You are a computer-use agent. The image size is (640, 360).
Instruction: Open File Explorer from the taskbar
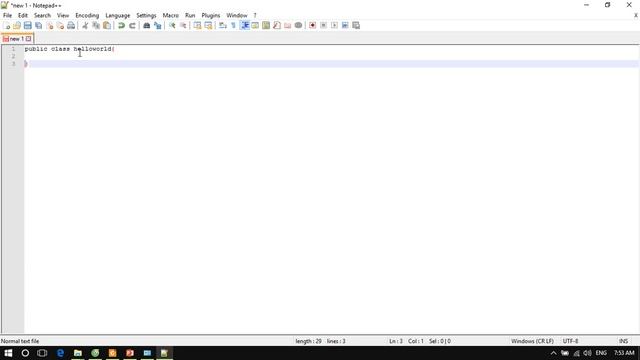click(78, 353)
